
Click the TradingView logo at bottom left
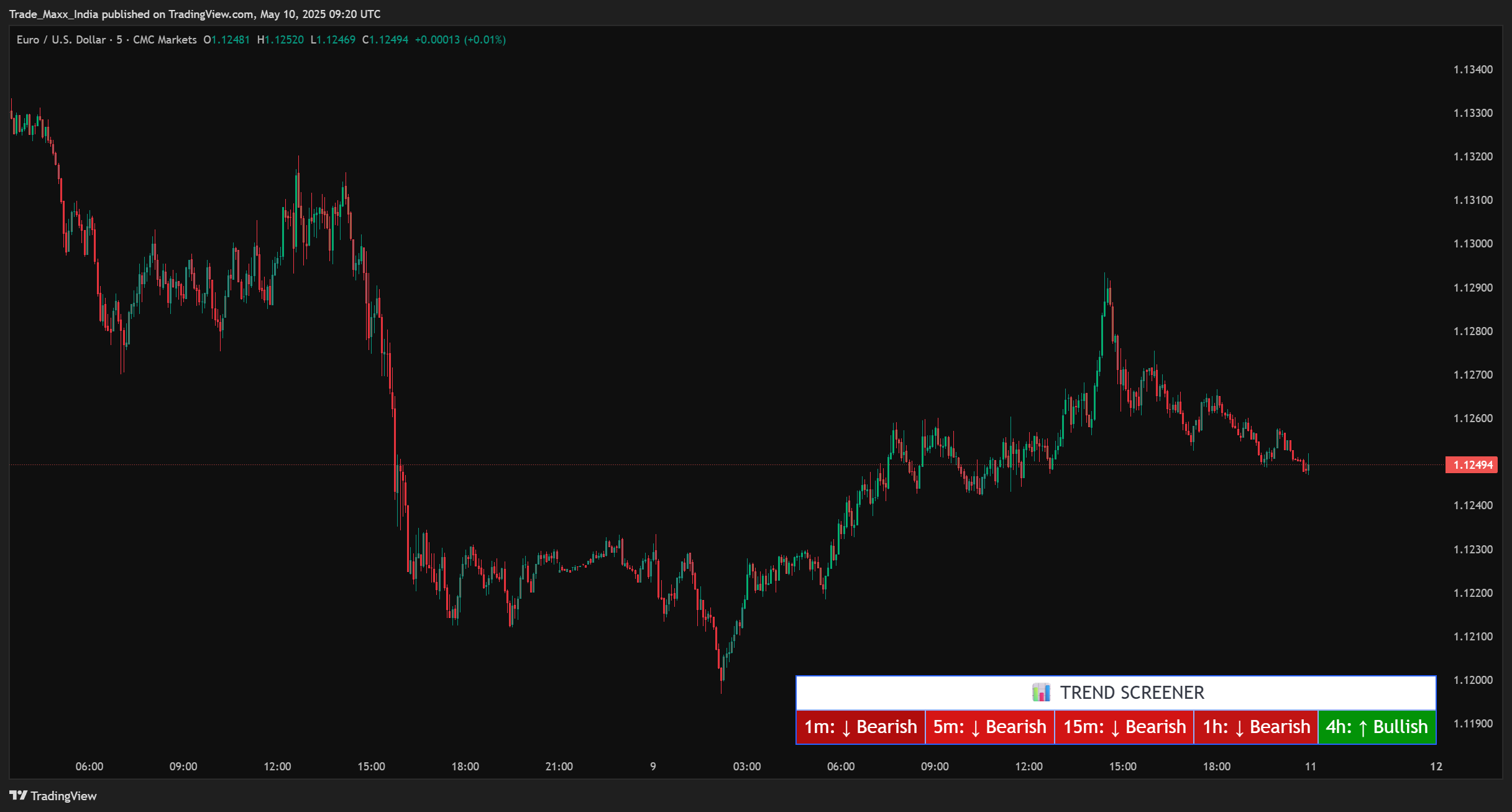53,796
